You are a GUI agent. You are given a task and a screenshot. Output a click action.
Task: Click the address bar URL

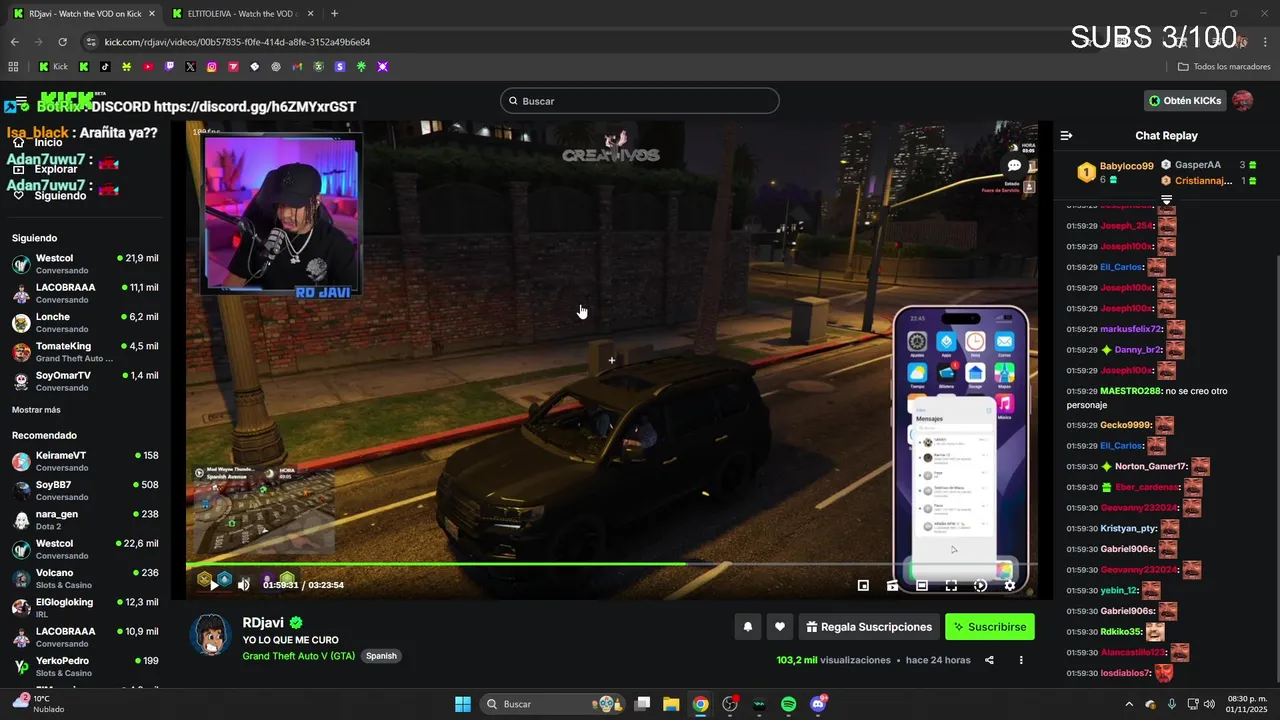click(x=238, y=42)
